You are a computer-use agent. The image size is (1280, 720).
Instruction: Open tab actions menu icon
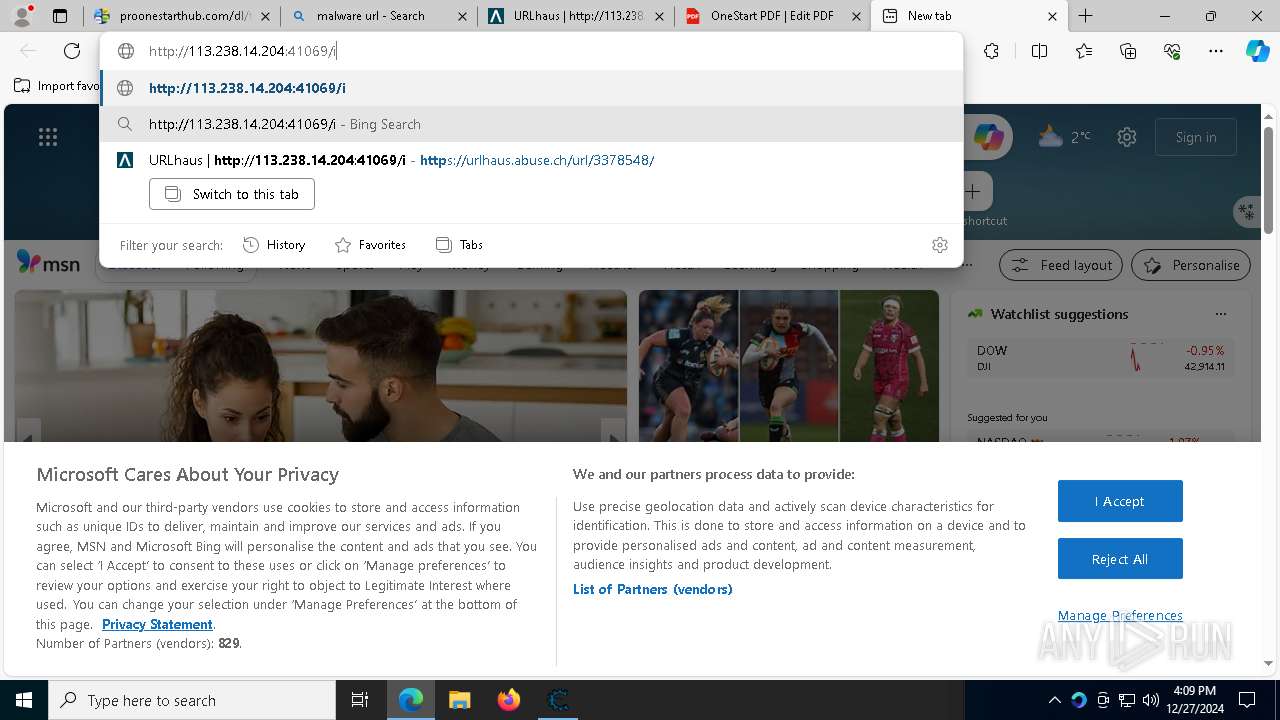60,16
